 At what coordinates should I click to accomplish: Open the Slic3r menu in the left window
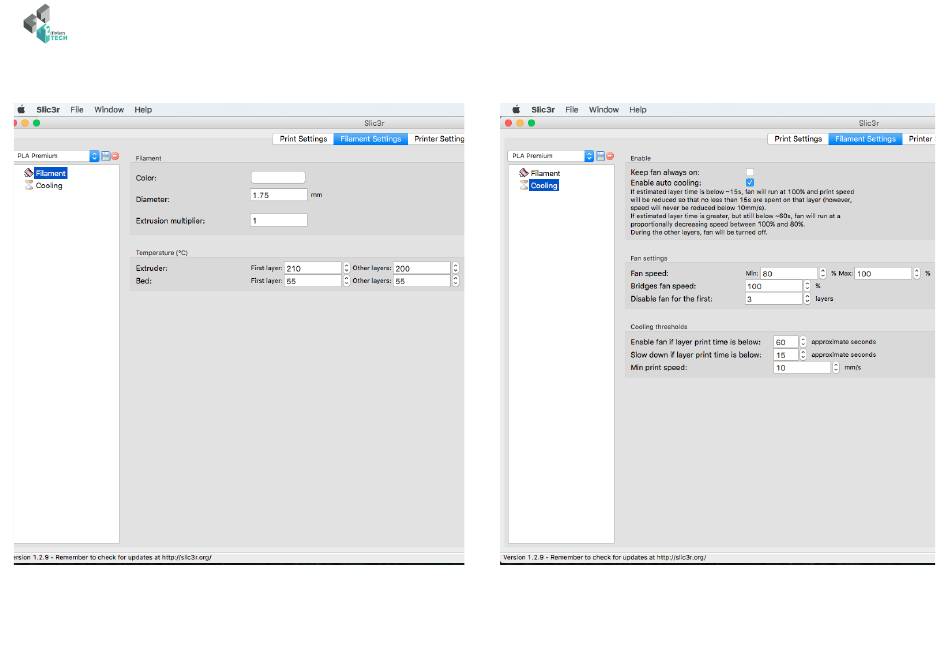click(48, 110)
